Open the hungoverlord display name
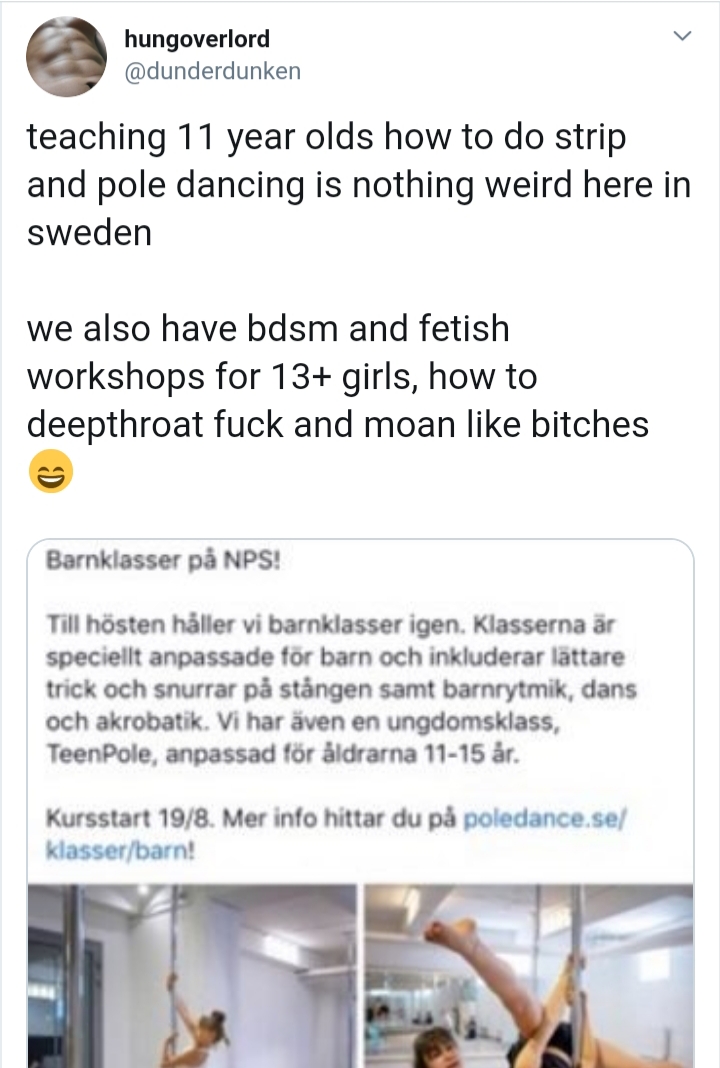This screenshot has width=720, height=1068. click(197, 40)
